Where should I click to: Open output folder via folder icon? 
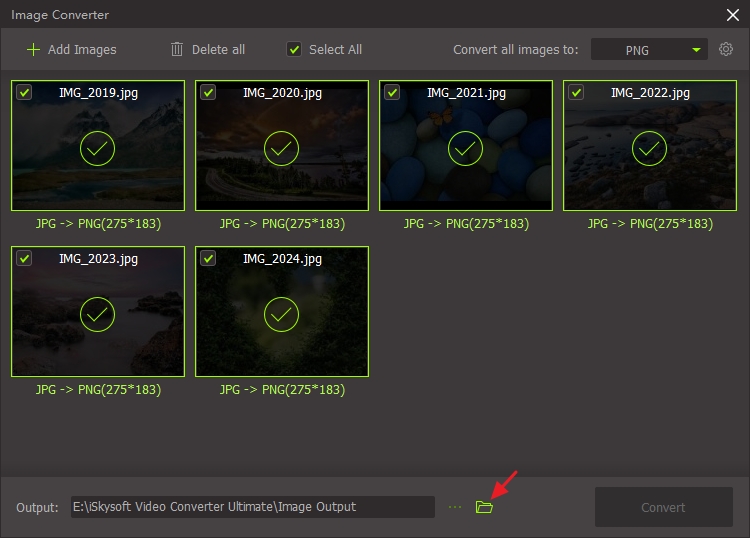485,507
